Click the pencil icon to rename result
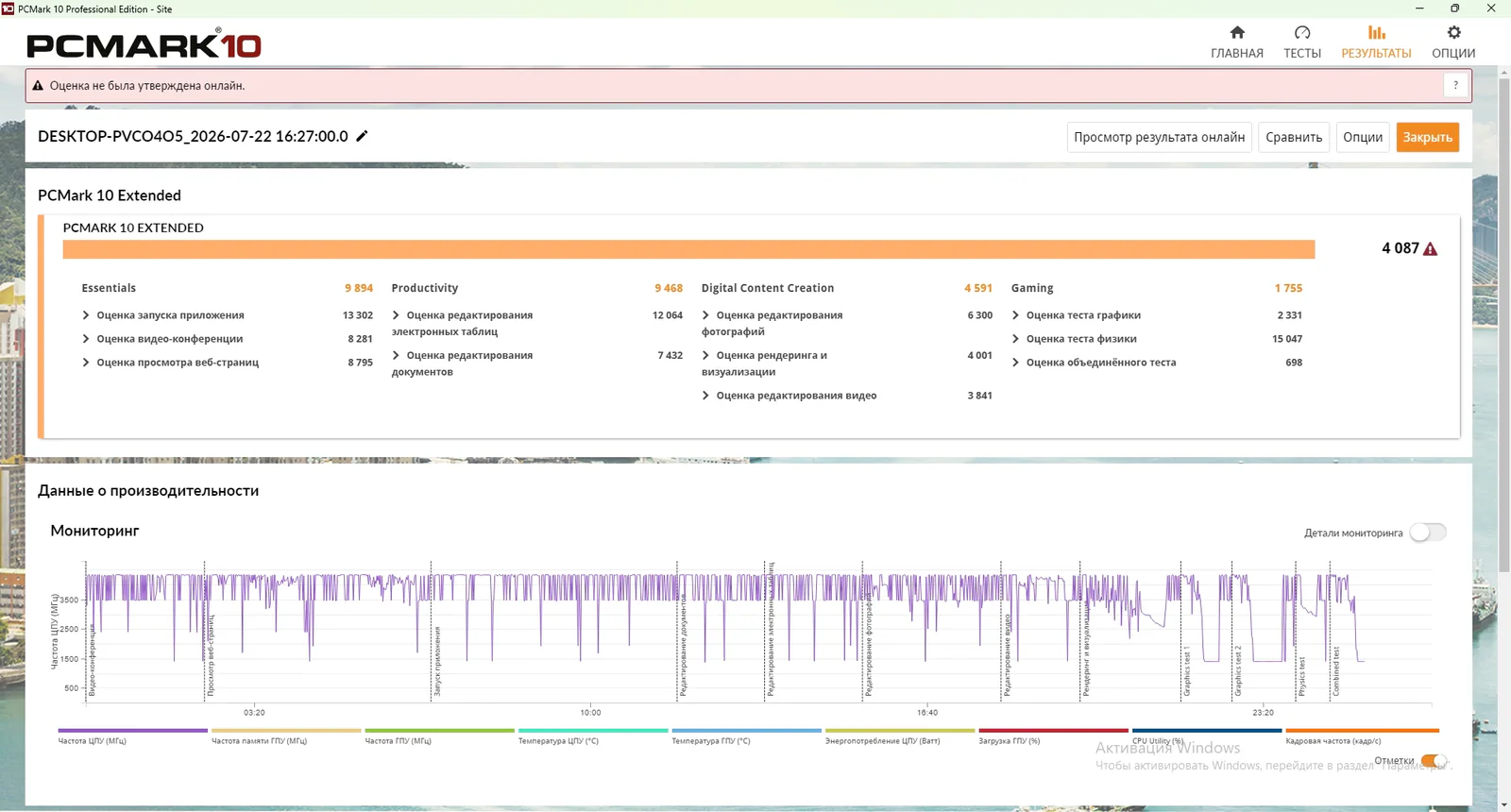Image resolution: width=1511 pixels, height=812 pixels. point(362,136)
